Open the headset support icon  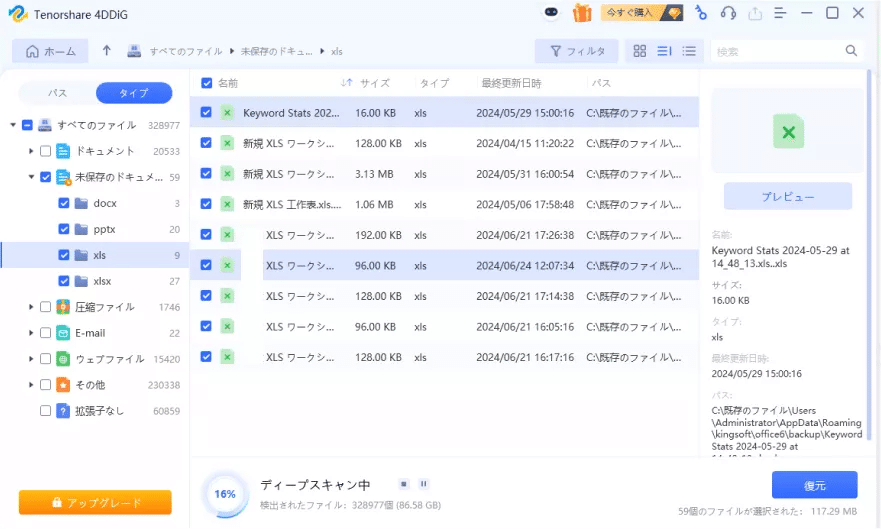(728, 13)
